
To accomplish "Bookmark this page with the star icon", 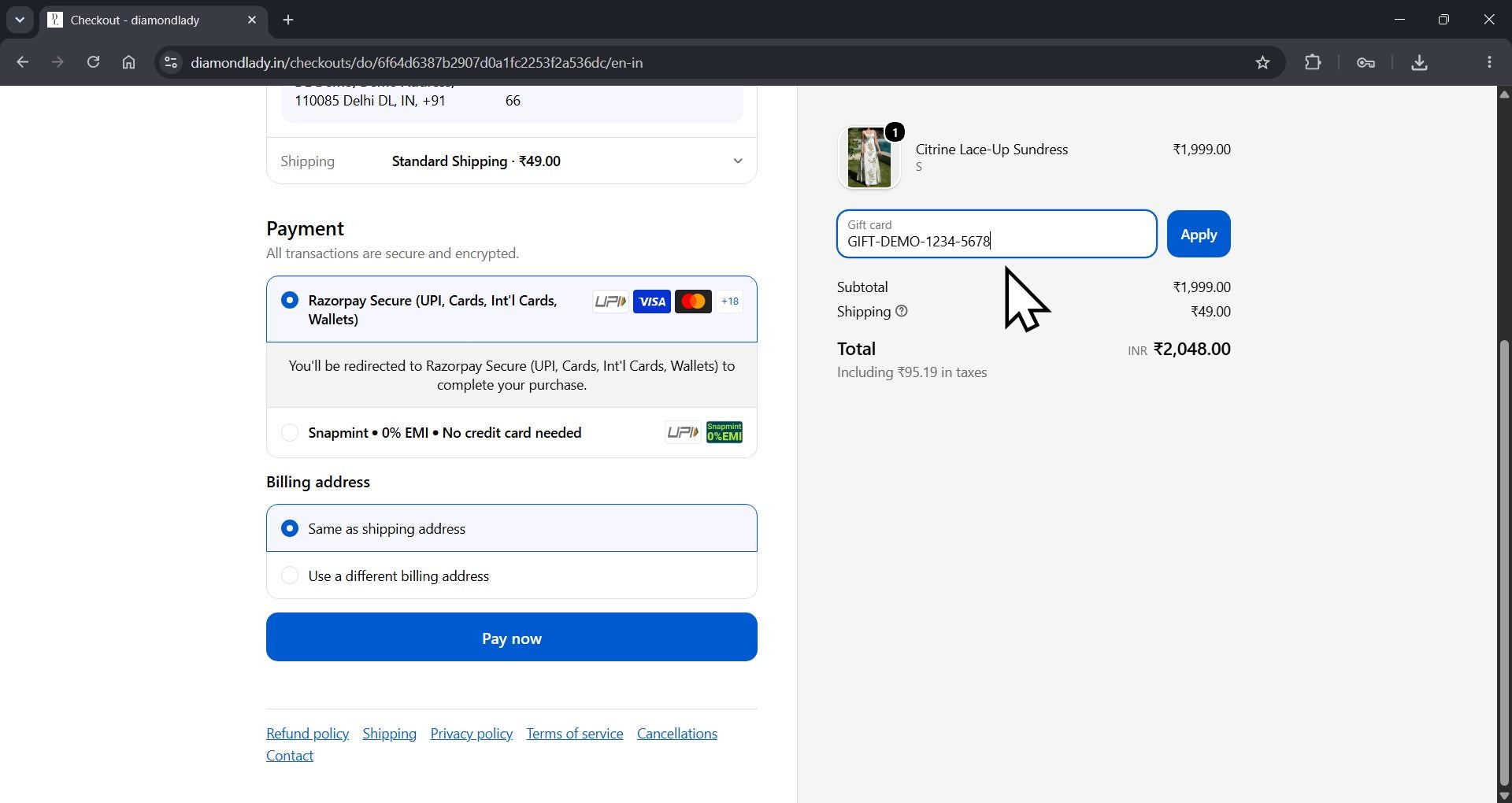I will point(1262,62).
